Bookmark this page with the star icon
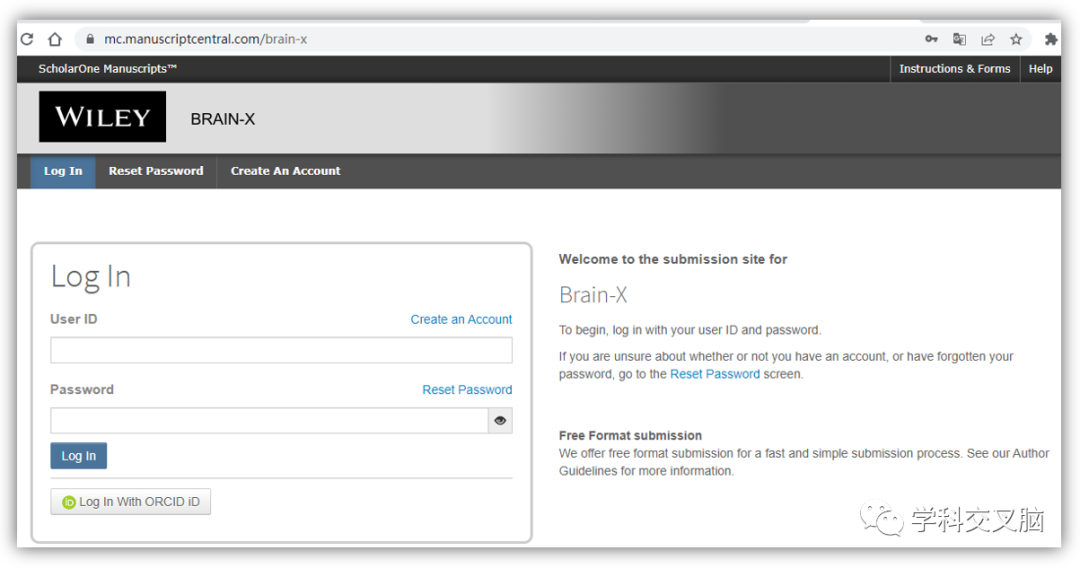 coord(1016,39)
